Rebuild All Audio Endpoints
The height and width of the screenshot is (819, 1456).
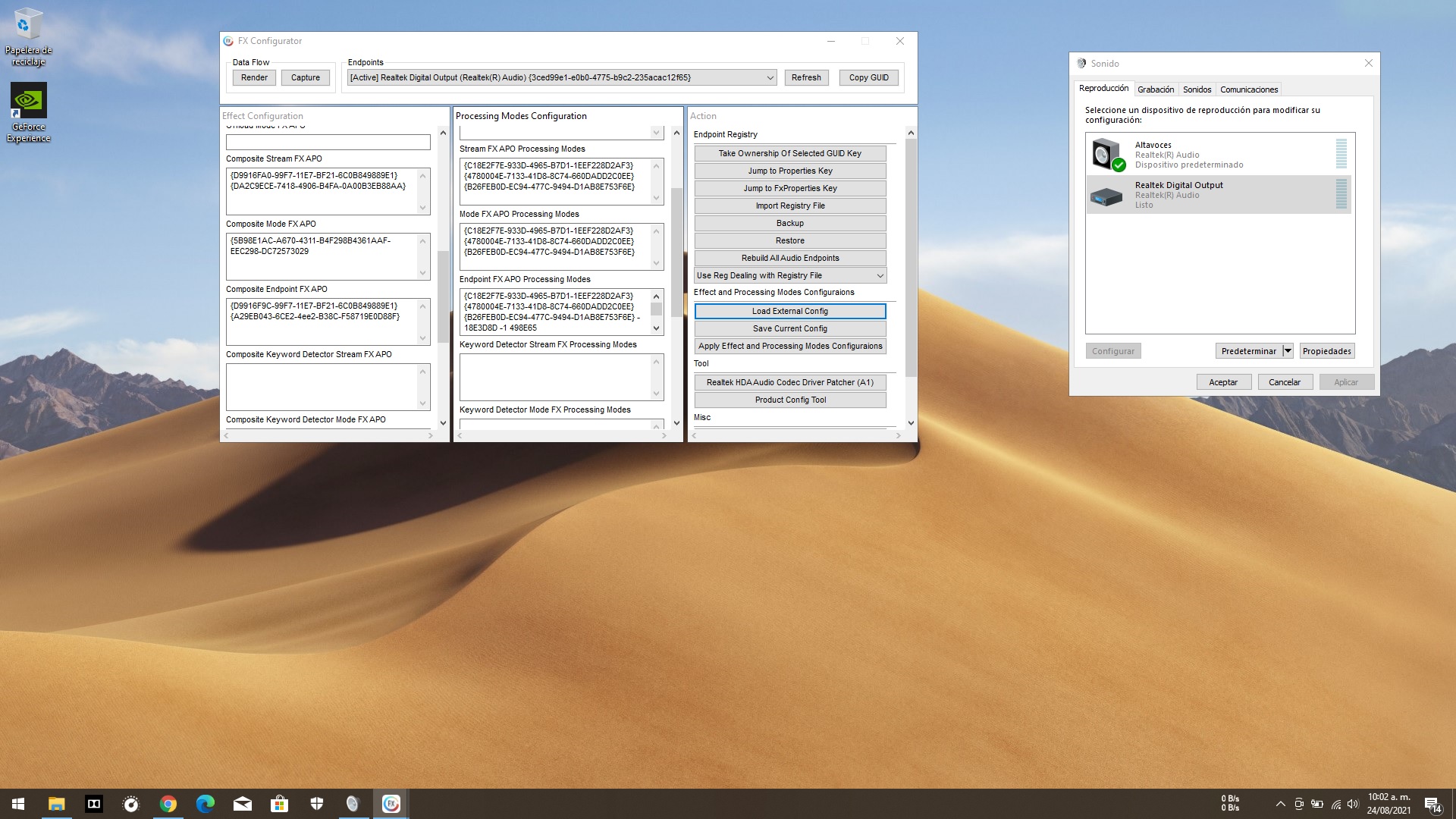point(790,258)
